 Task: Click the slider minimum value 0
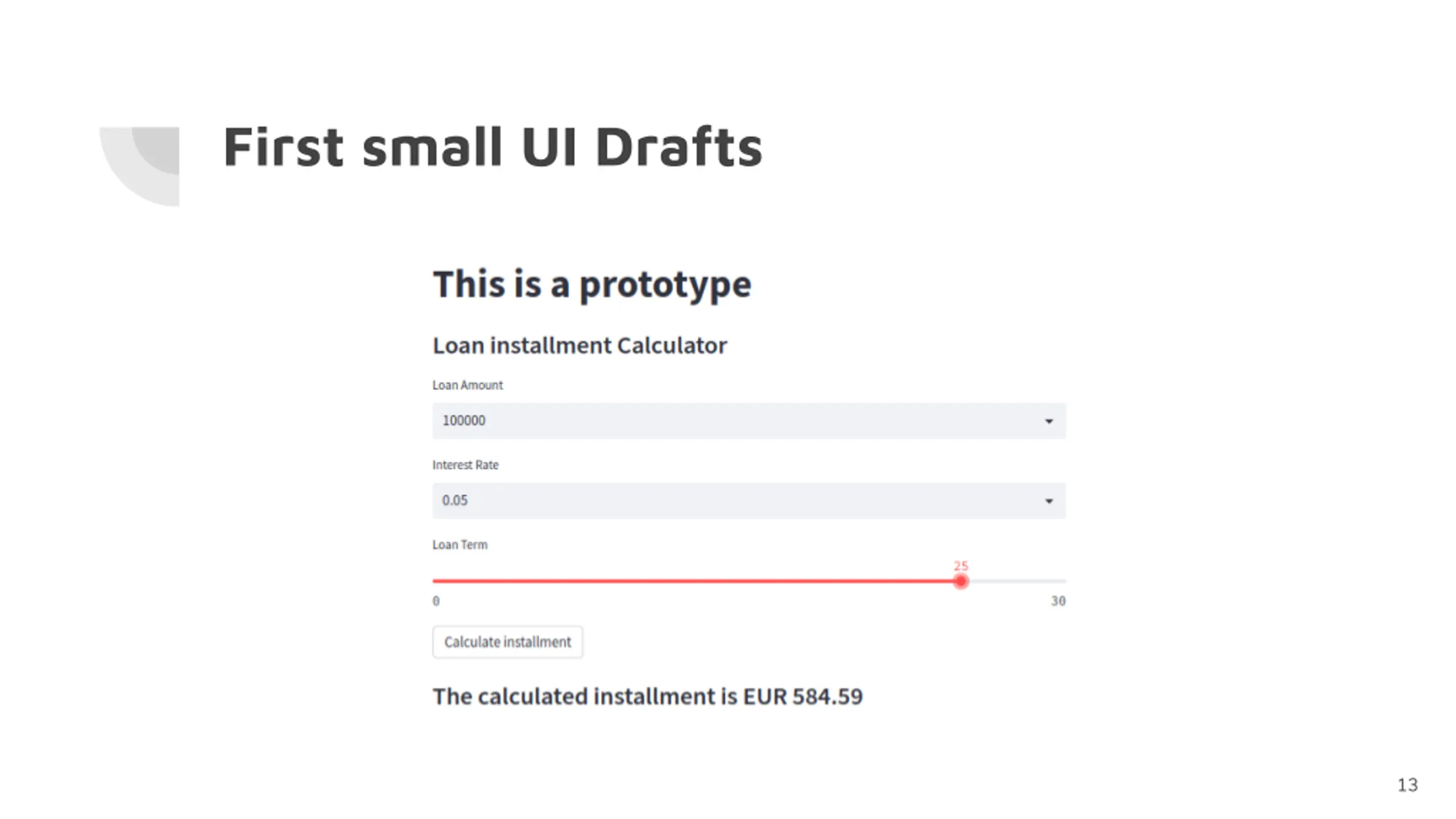point(436,601)
